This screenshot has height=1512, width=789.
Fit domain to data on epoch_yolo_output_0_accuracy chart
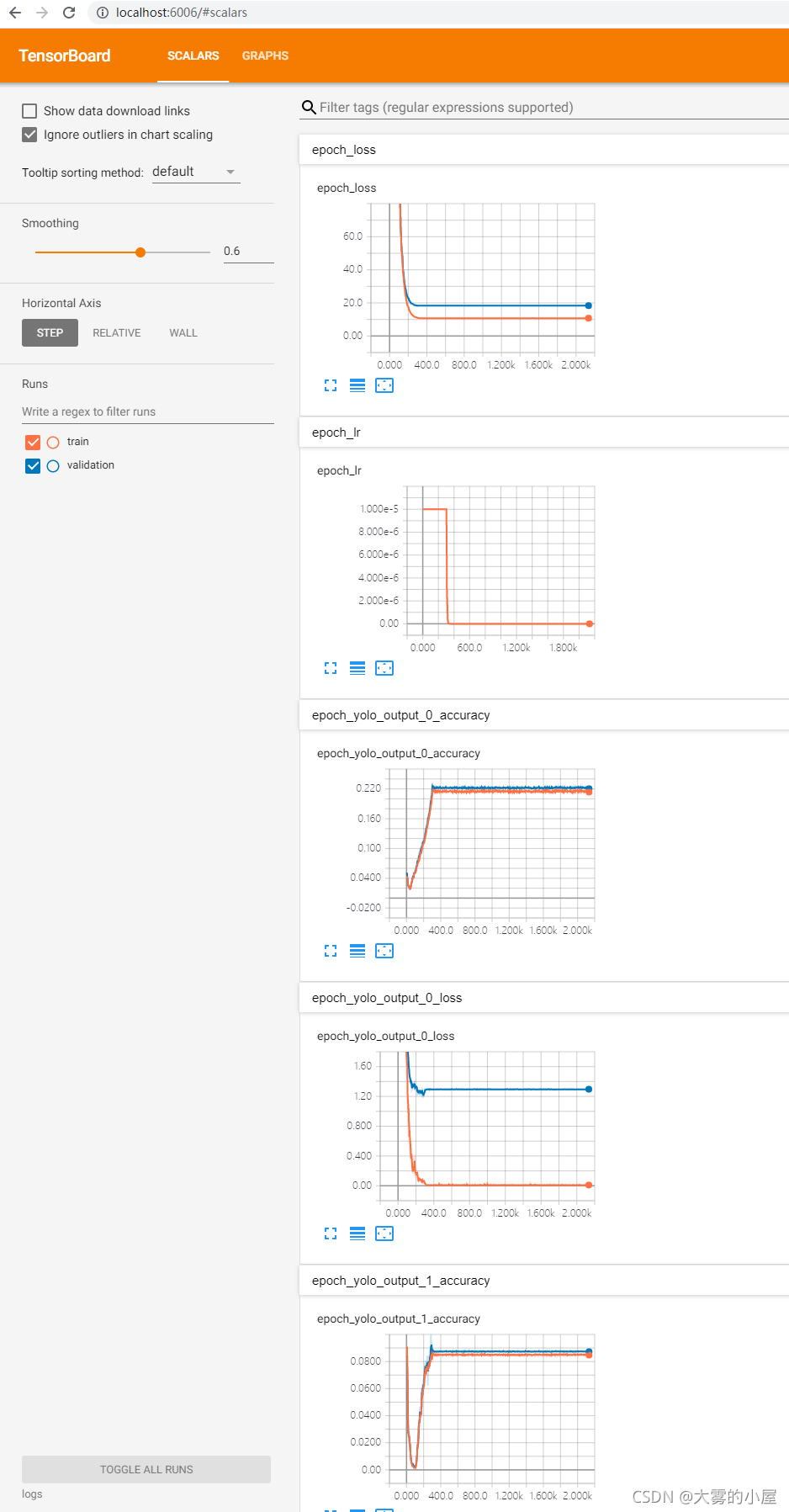[x=384, y=951]
